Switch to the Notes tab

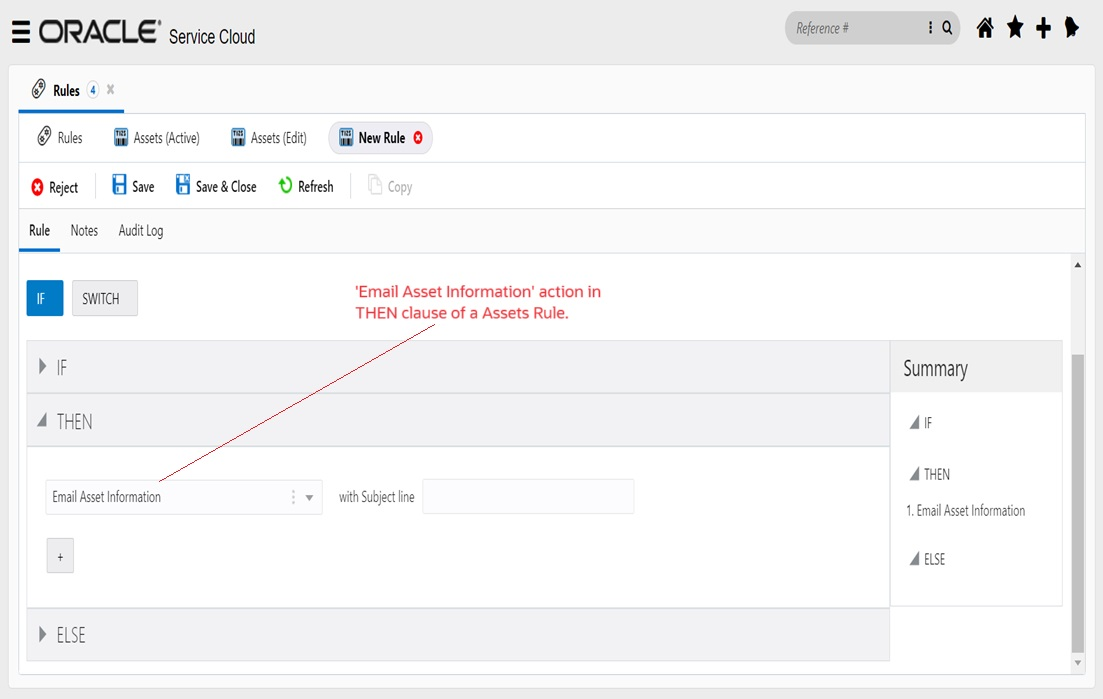click(84, 230)
